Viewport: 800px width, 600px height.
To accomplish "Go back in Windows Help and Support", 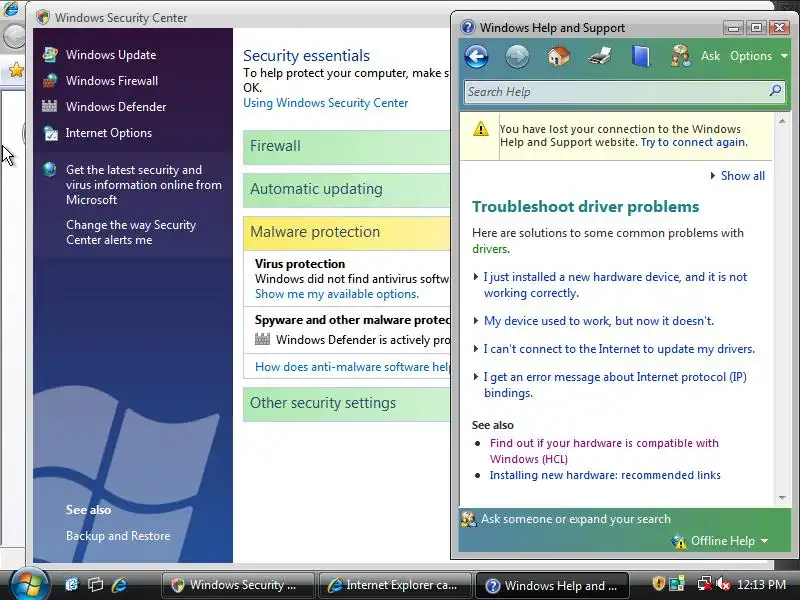I will 477,56.
